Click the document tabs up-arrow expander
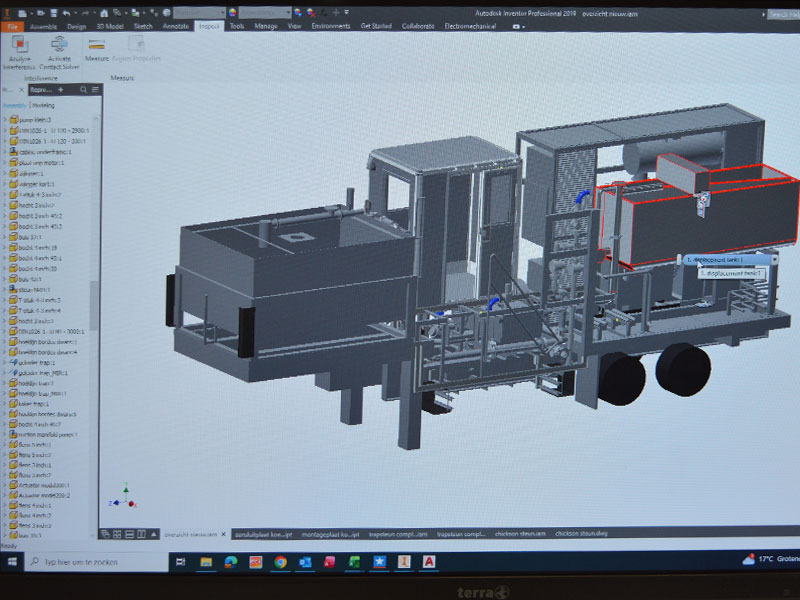This screenshot has height=600, width=800. click(153, 534)
